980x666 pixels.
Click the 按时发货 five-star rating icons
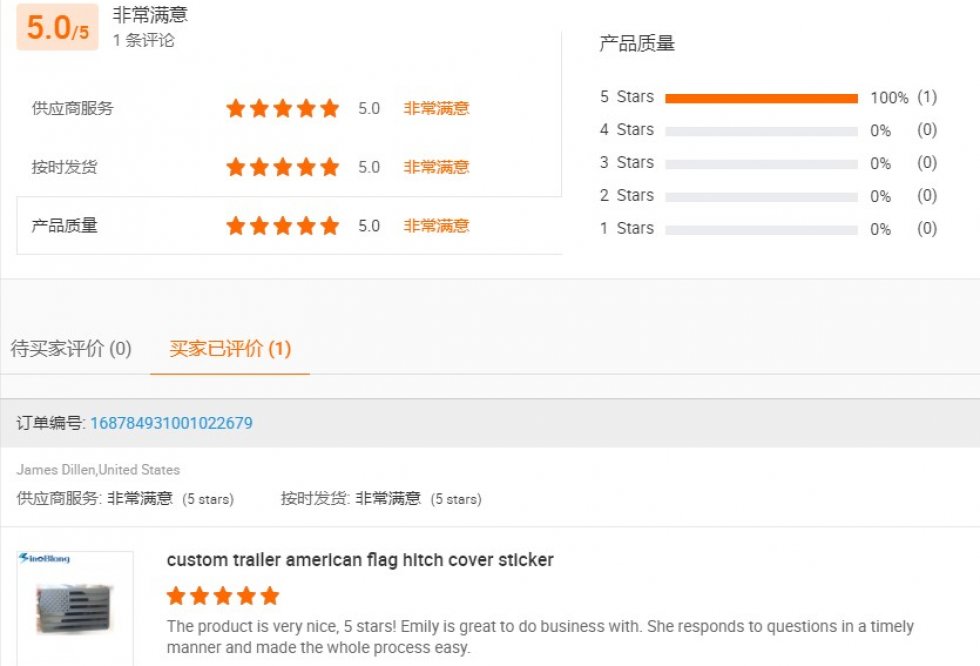point(282,167)
